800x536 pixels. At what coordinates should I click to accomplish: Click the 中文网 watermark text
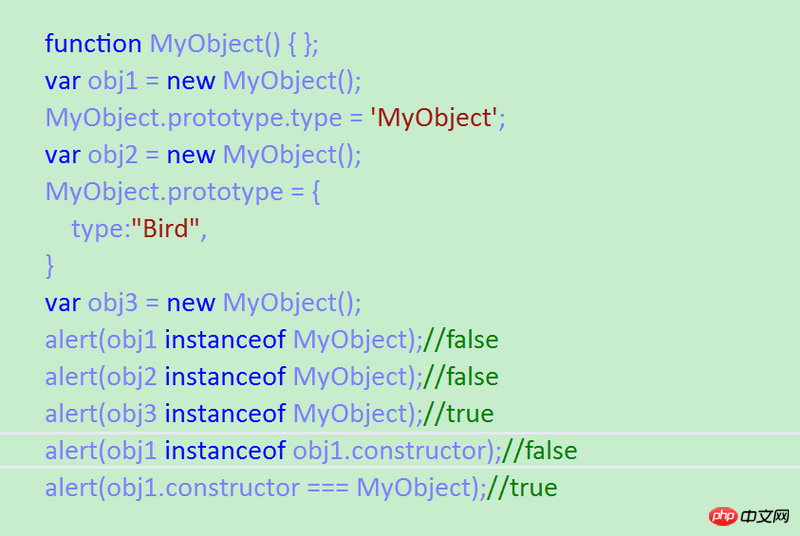[766, 516]
